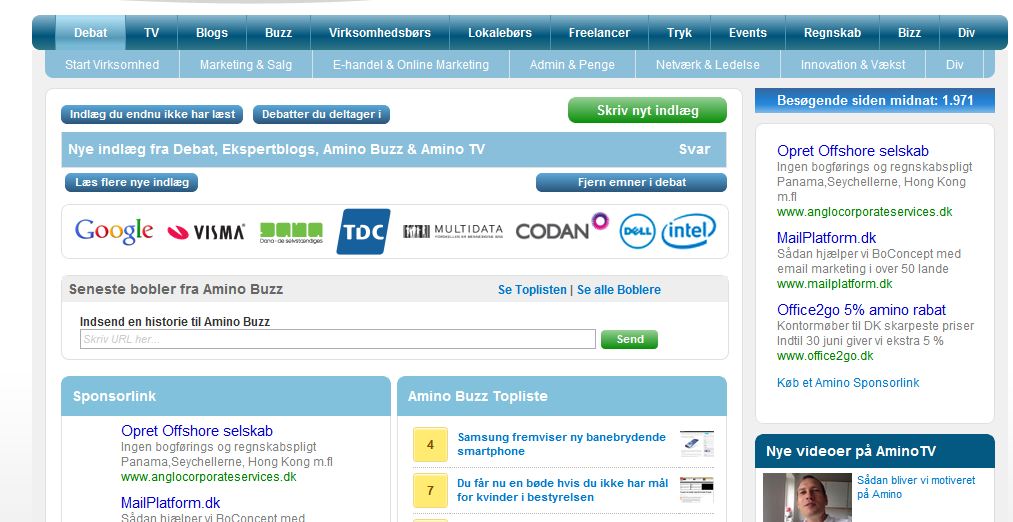The width and height of the screenshot is (1013, 522).
Task: Focus the Skriv URL her input field
Action: (x=338, y=339)
